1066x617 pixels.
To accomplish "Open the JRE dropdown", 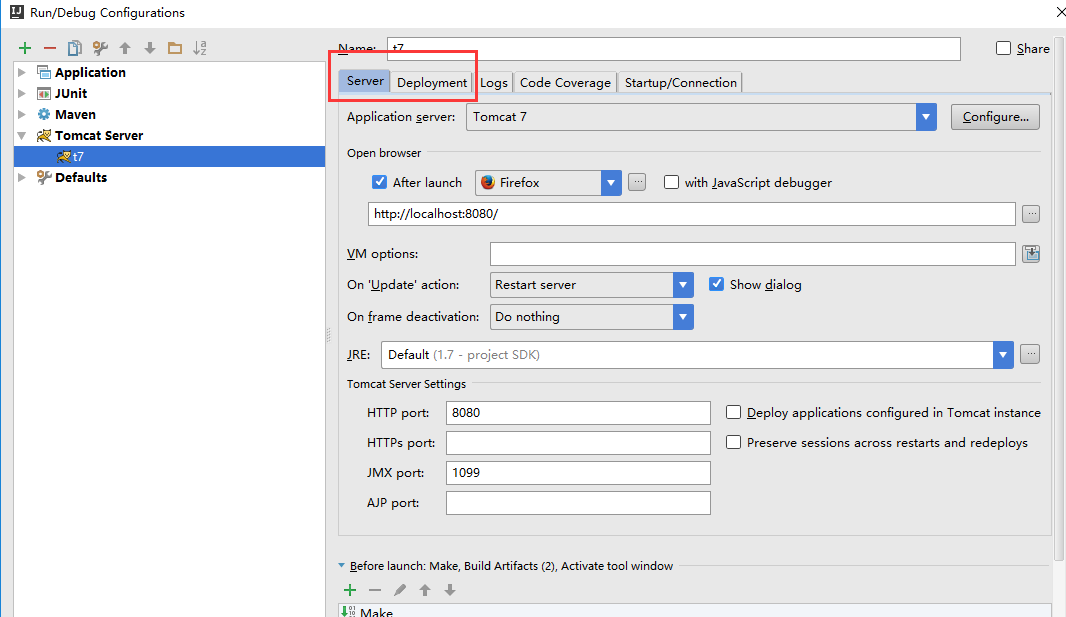I will click(x=1003, y=355).
